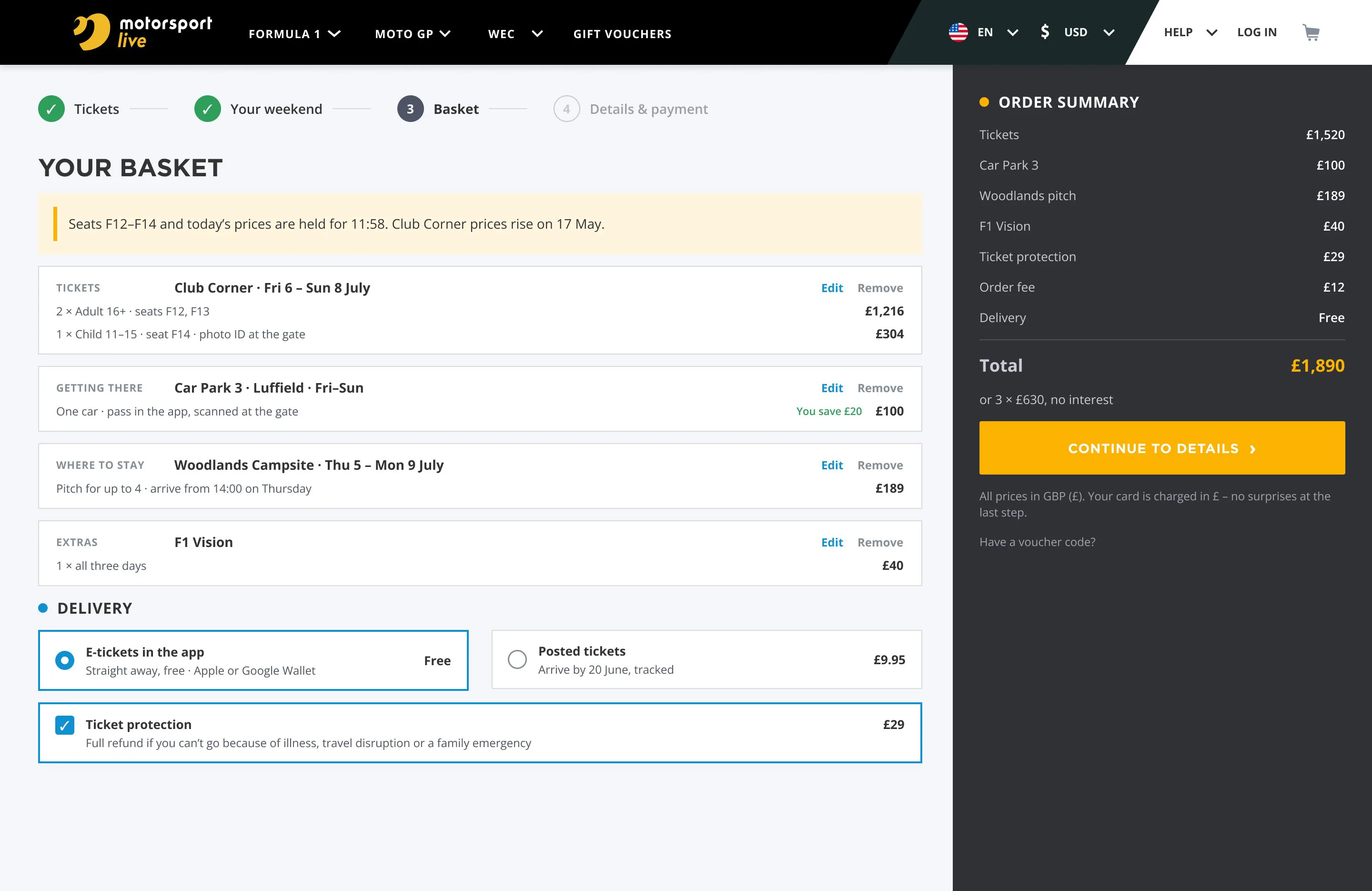Edit the Club Corner tickets
The width and height of the screenshot is (1372, 891).
[832, 288]
